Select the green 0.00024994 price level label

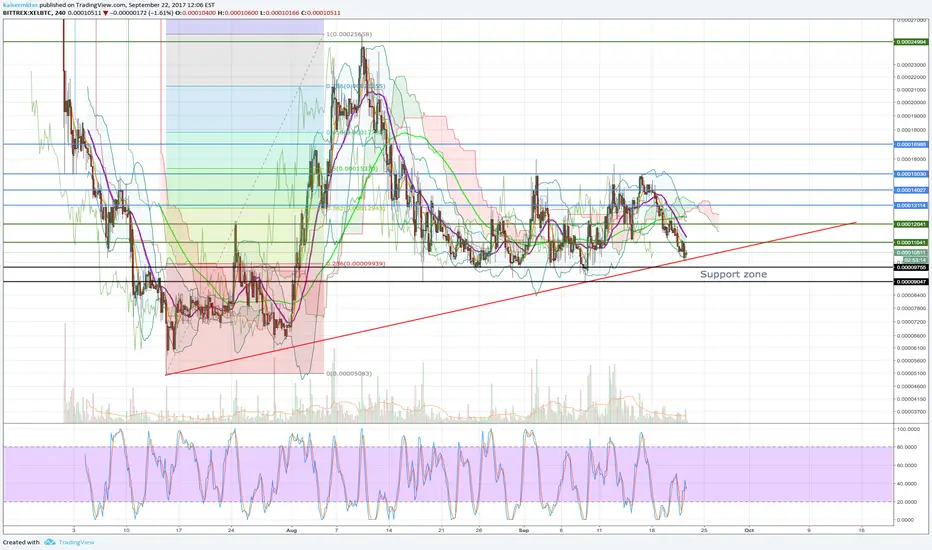click(x=911, y=42)
